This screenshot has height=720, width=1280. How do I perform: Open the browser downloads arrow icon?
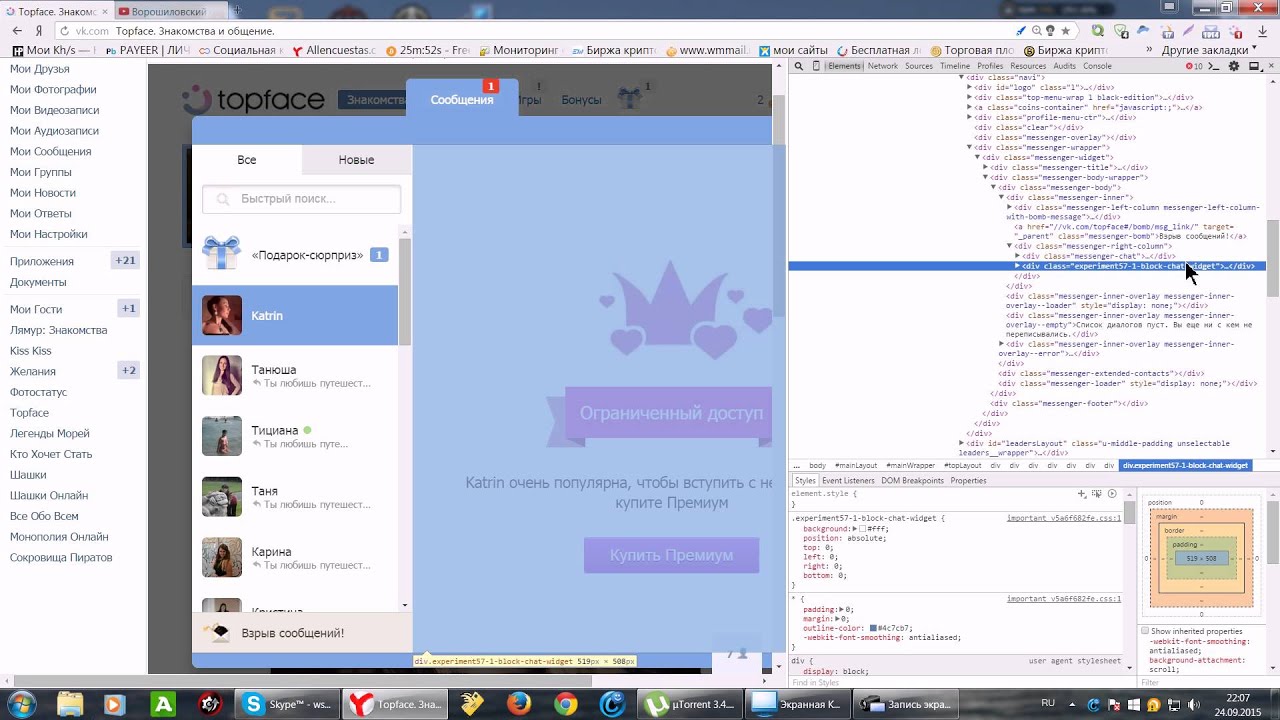click(1263, 31)
